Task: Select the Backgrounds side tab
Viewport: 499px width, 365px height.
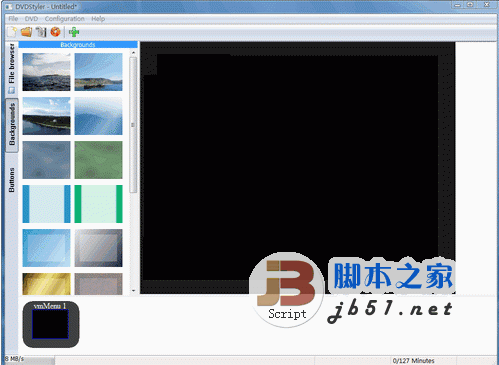Action: coord(12,125)
